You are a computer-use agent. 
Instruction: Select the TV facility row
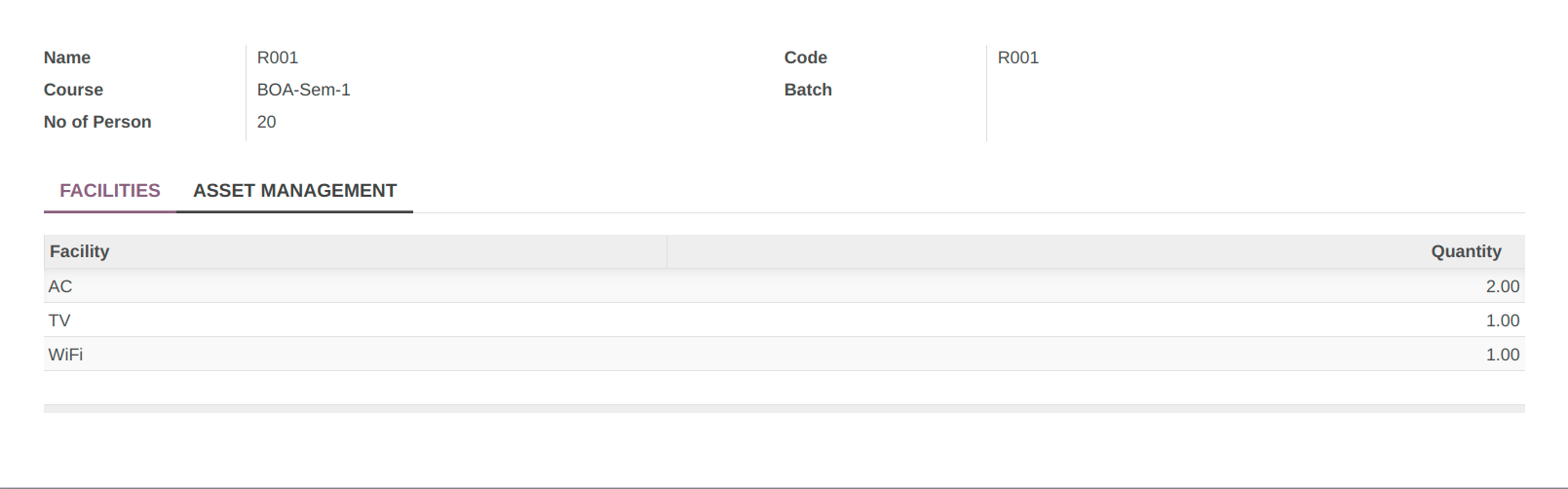(x=784, y=320)
